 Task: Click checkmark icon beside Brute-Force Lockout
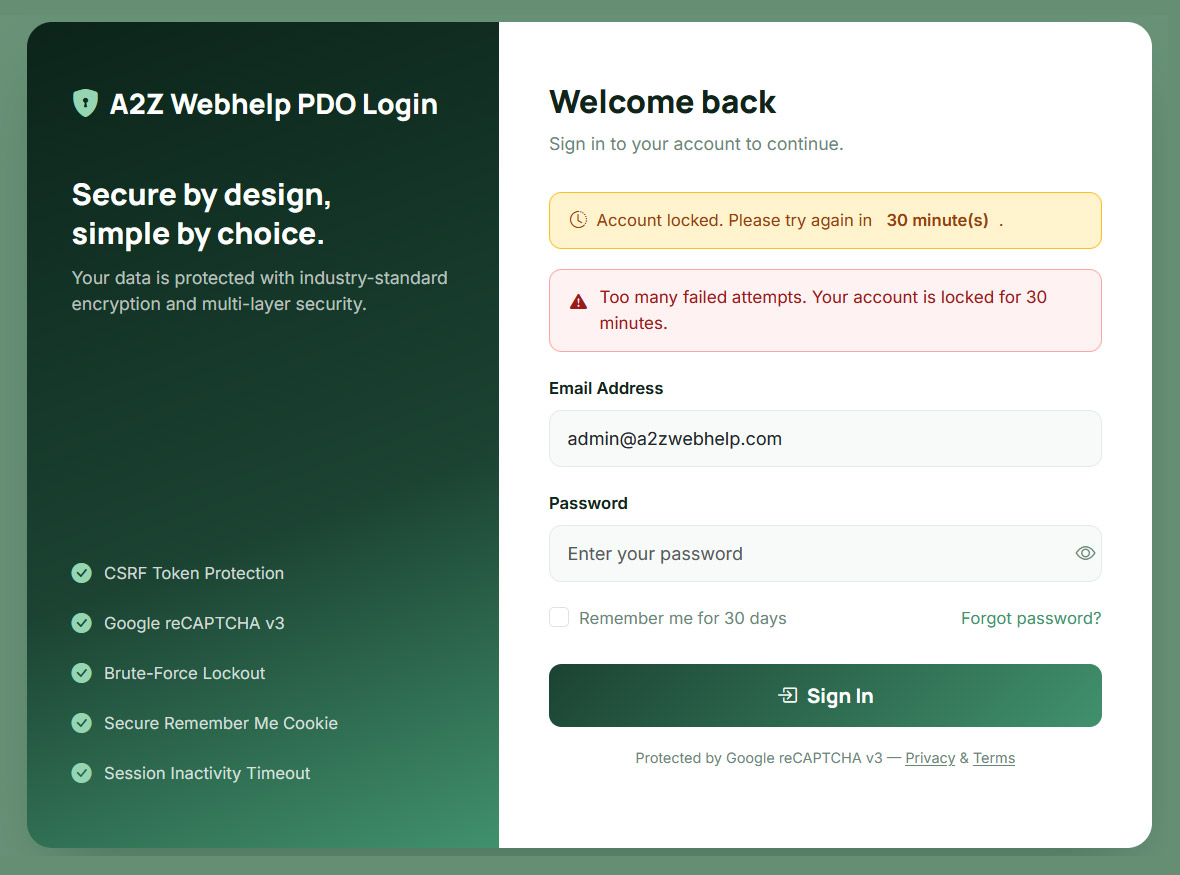point(81,673)
